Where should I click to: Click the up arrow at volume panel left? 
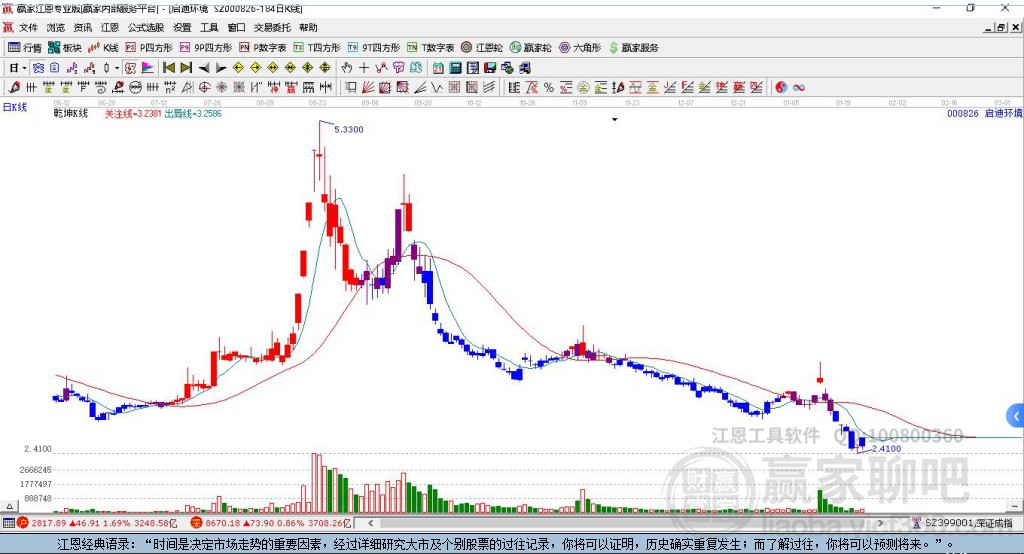click(9, 506)
